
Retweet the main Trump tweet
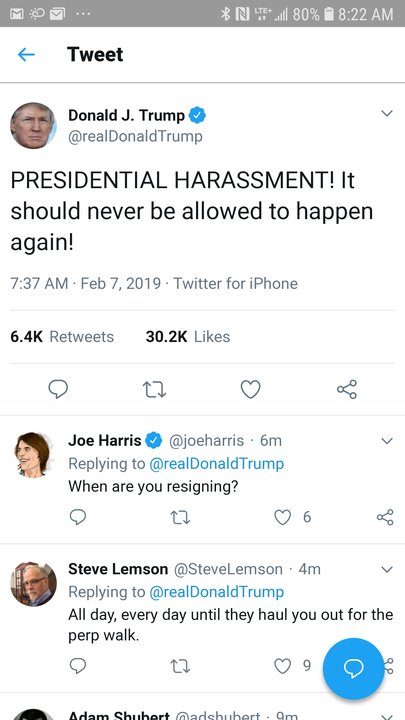(154, 389)
